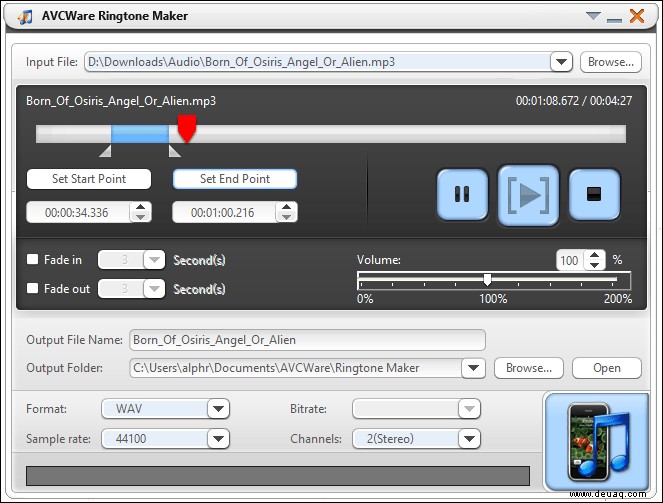The width and height of the screenshot is (663, 503).
Task: Click the volume value field showing 100
Action: click(570, 260)
